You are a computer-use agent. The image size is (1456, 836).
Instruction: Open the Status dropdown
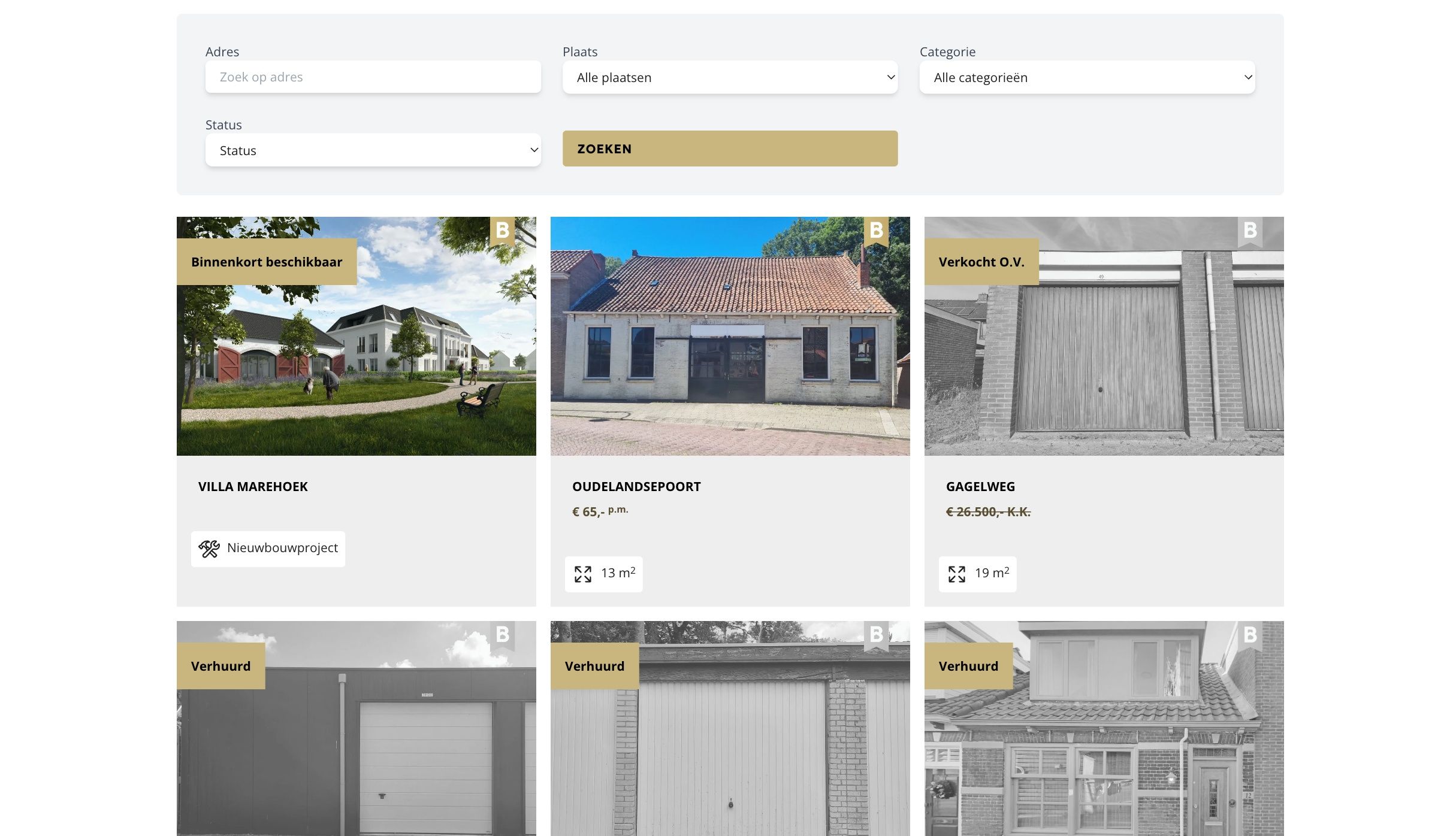(373, 150)
